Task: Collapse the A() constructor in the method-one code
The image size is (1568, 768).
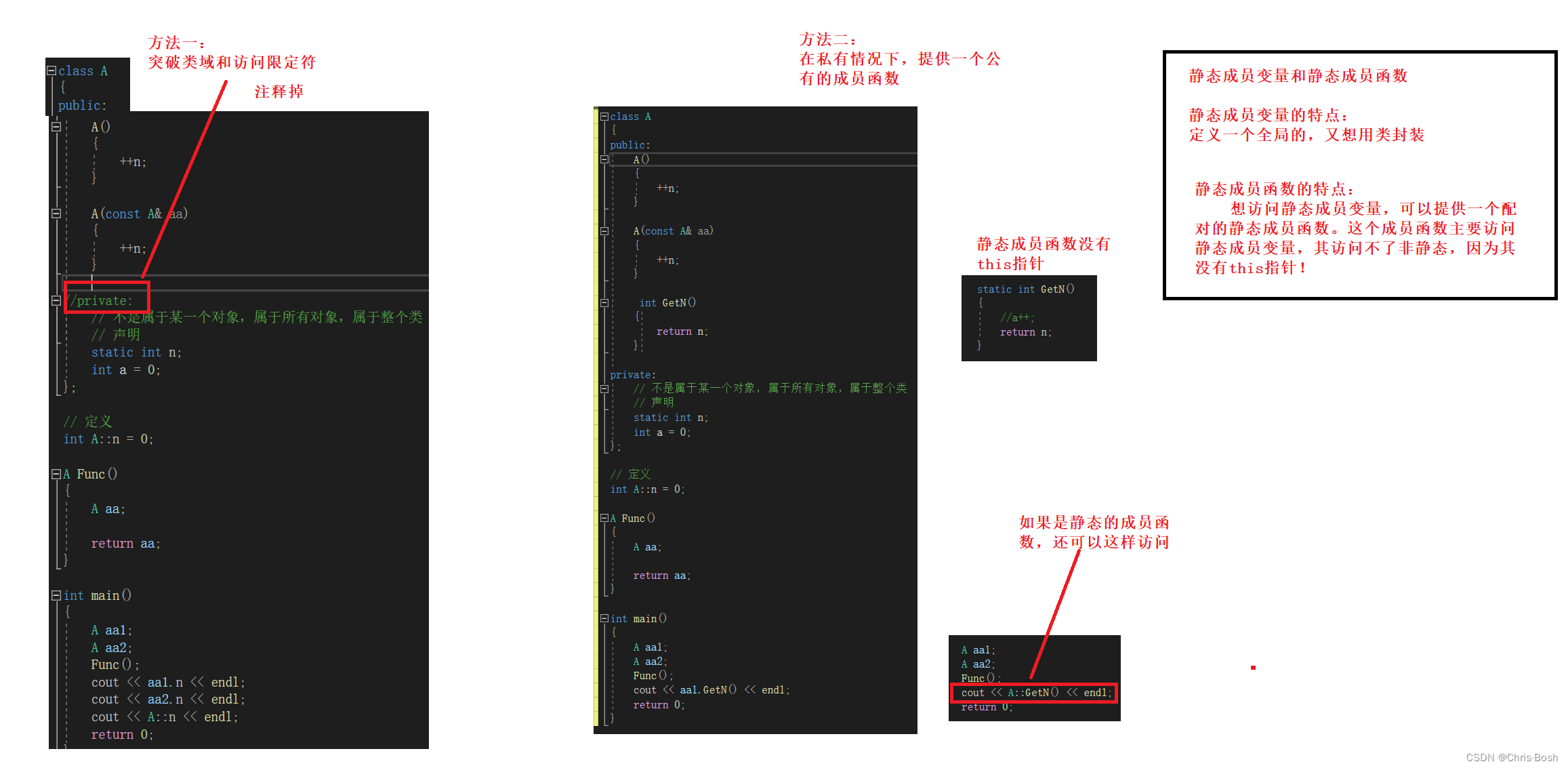Action: (x=56, y=127)
